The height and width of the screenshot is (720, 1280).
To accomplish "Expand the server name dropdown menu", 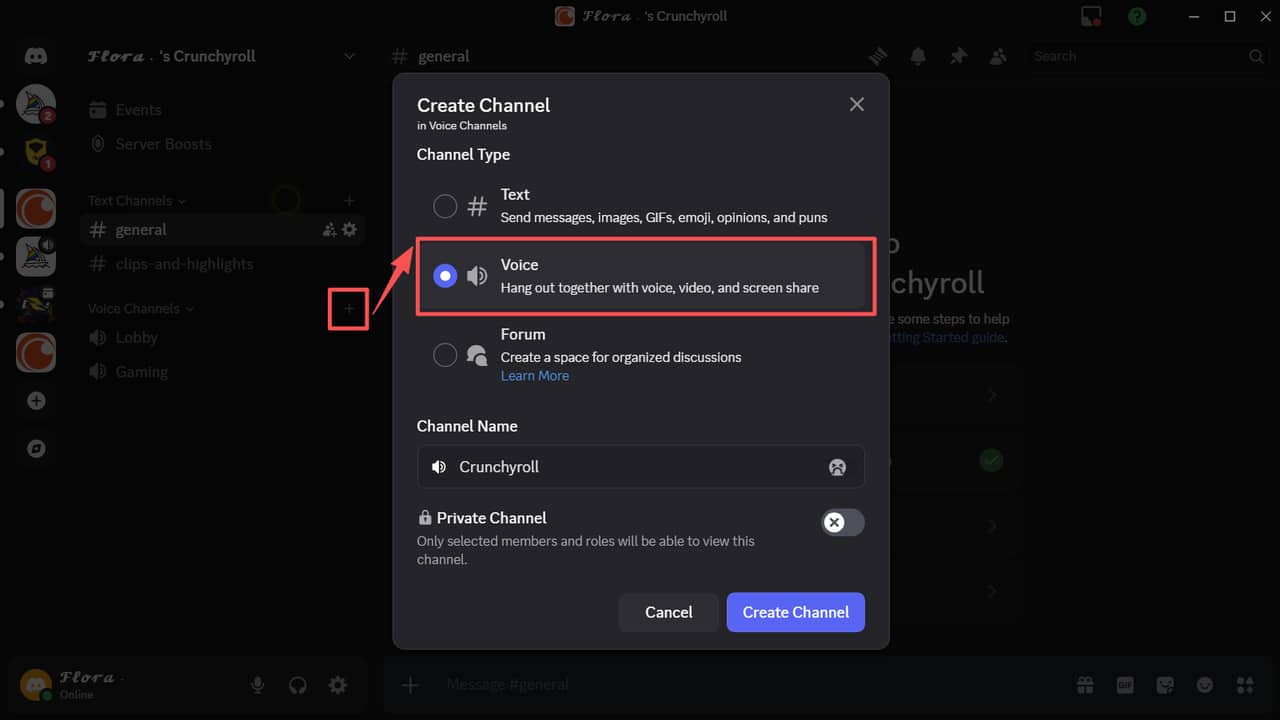I will point(348,56).
